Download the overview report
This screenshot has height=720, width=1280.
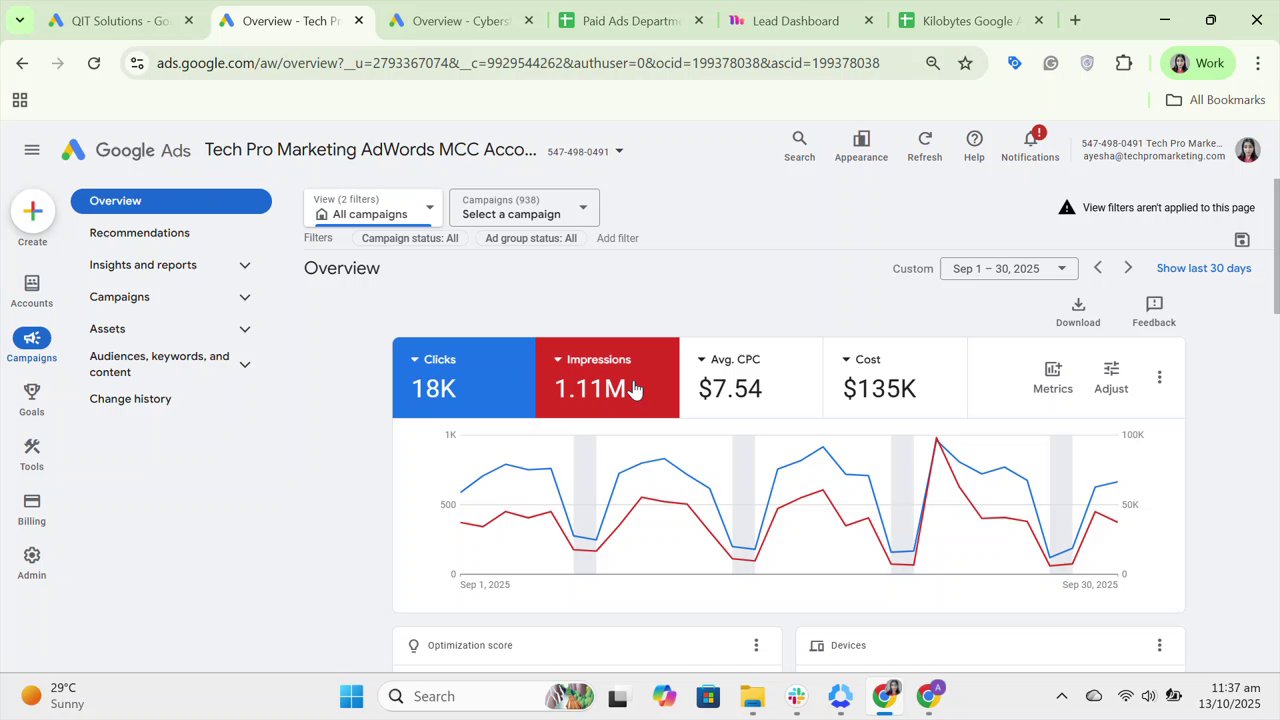(1078, 311)
